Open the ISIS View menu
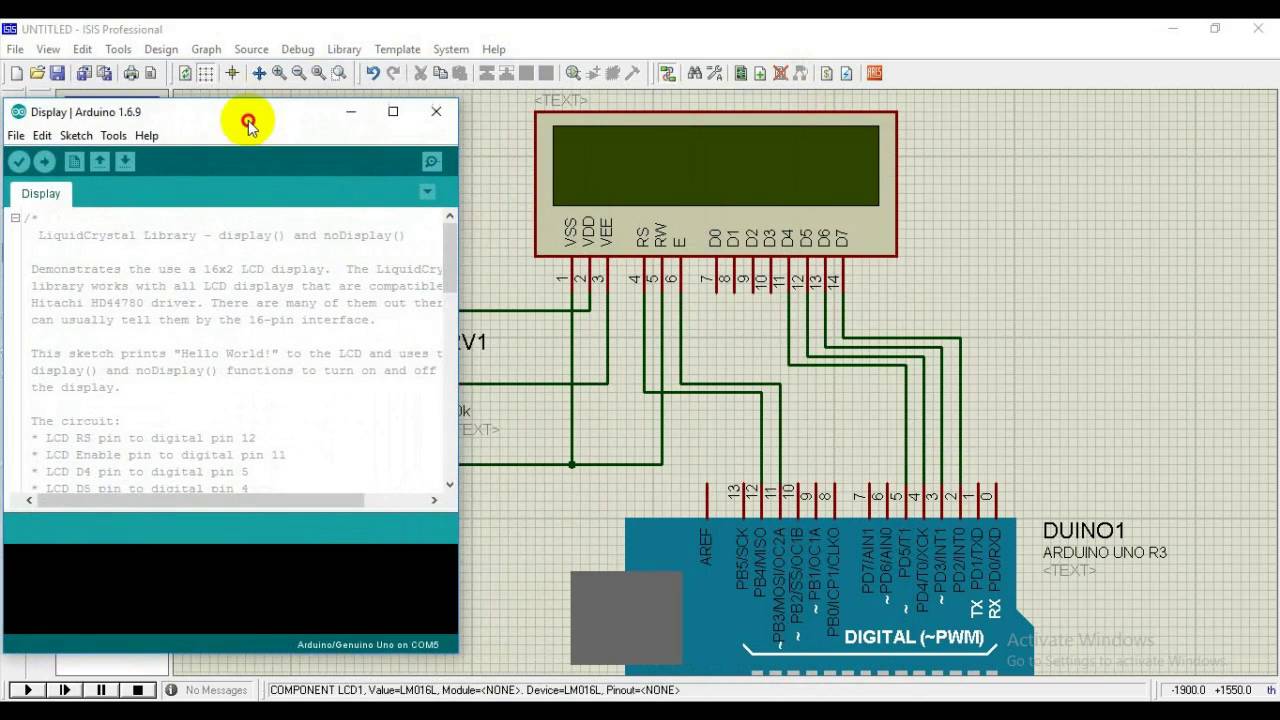Image resolution: width=1280 pixels, height=720 pixels. point(48,49)
